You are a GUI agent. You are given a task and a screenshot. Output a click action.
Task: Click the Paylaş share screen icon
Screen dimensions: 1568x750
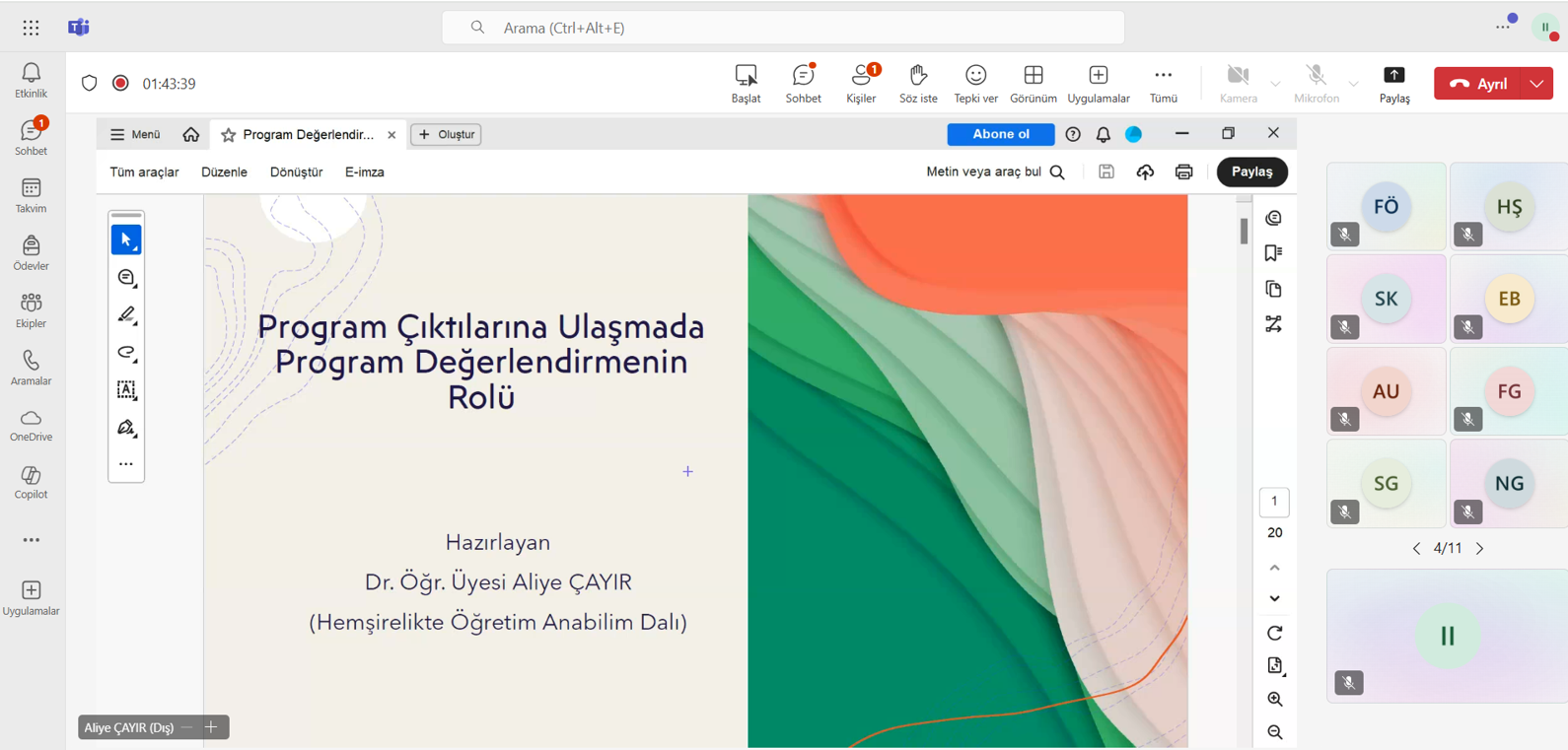[x=1393, y=83]
